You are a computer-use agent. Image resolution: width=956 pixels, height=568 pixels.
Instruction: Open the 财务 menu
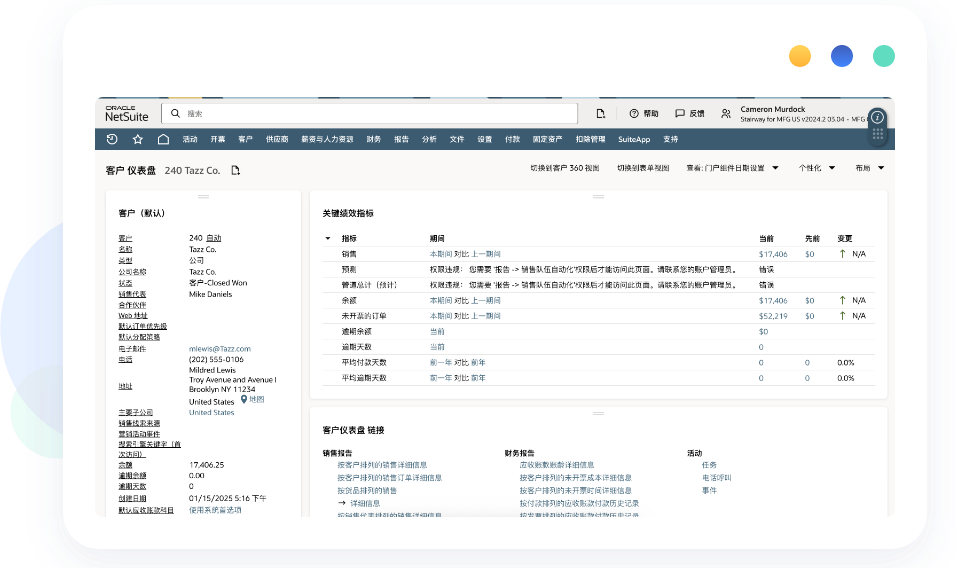[x=374, y=139]
